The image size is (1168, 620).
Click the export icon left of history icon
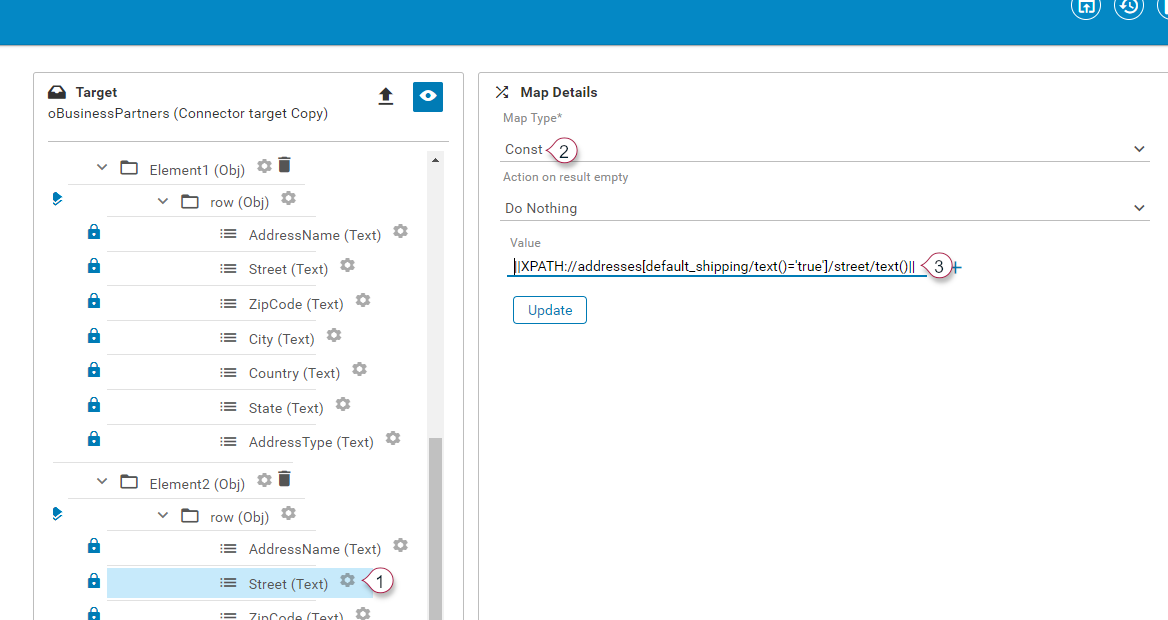(1086, 7)
